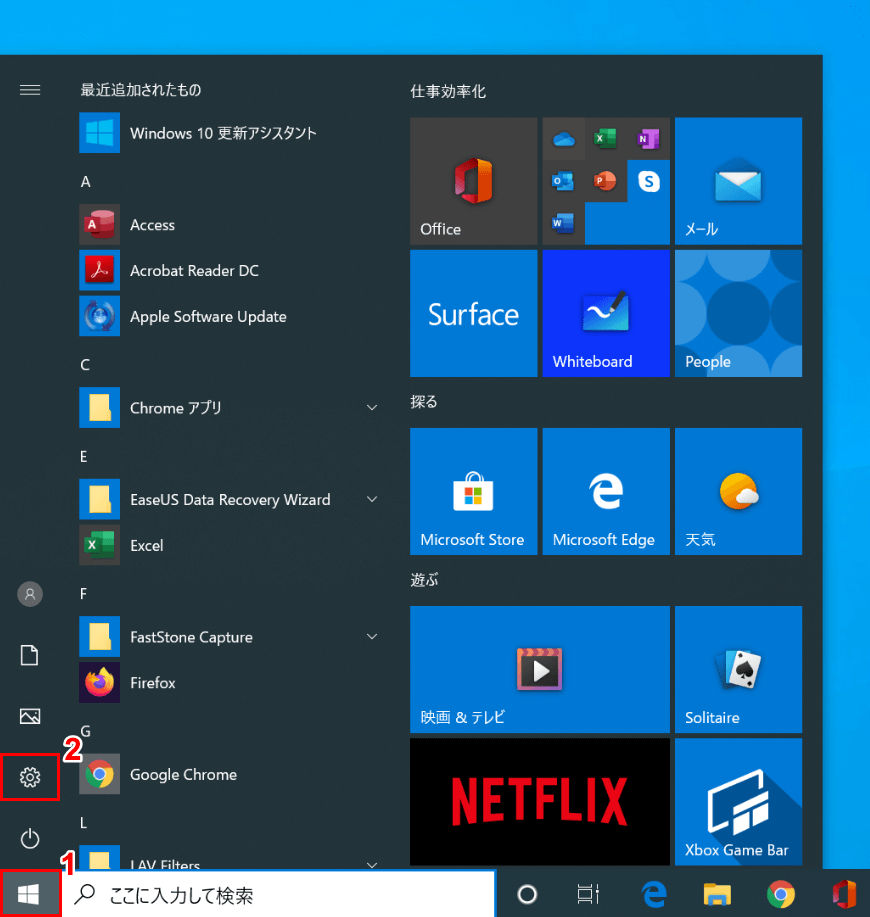Open OneDrive in the Office tile group
Screen dimensions: 870x917
564,139
